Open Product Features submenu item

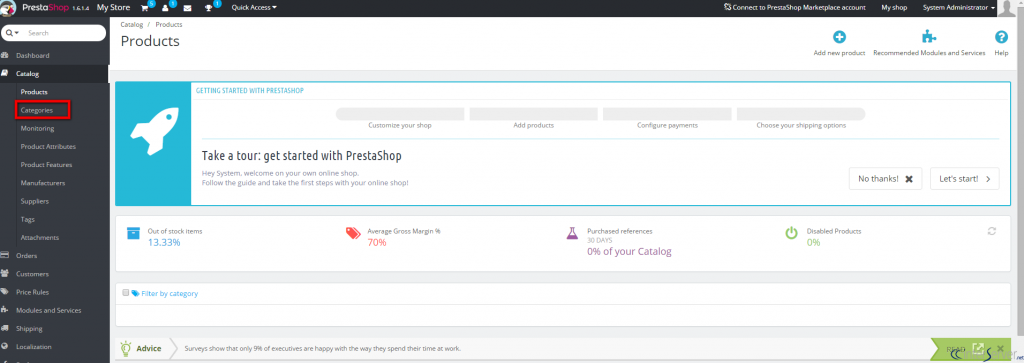tap(46, 165)
